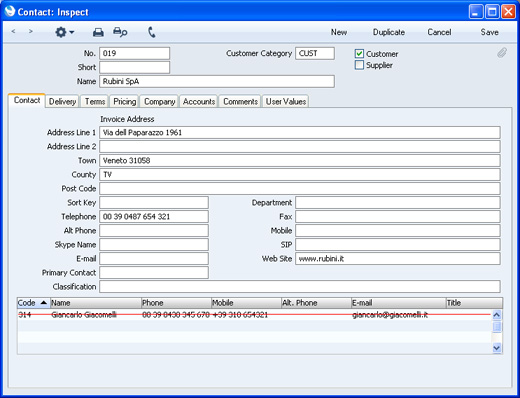Image resolution: width=520 pixels, height=398 pixels.
Task: Click the County field
Action: point(300,174)
